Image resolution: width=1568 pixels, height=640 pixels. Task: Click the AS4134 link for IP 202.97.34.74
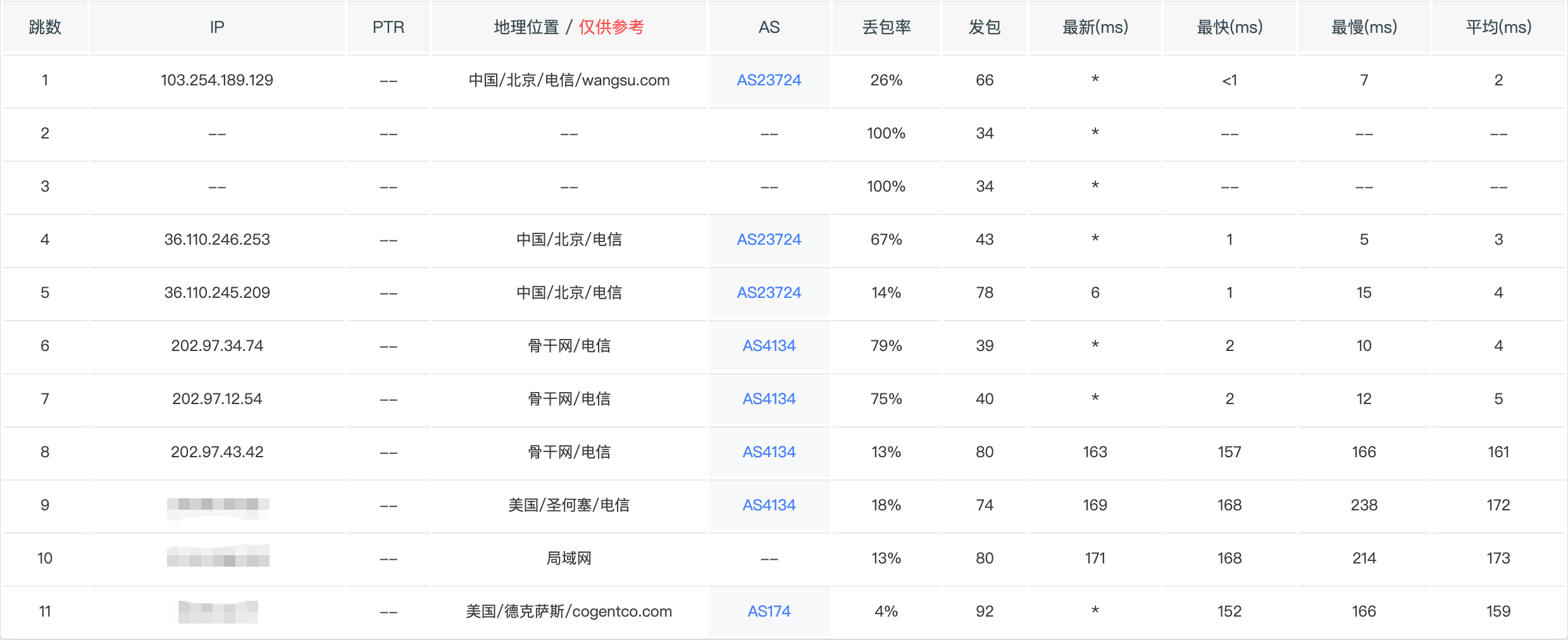pos(769,346)
